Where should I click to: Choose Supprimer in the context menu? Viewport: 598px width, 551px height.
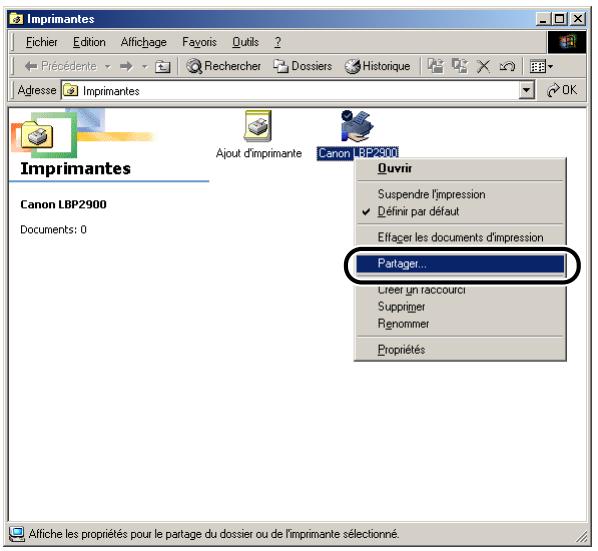(460, 307)
